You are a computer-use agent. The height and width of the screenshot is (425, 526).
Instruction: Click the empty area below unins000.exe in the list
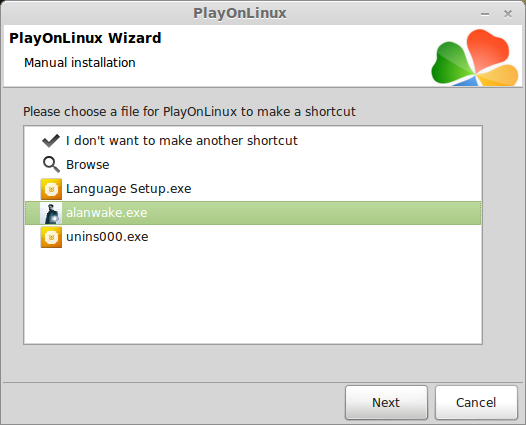[253, 295]
